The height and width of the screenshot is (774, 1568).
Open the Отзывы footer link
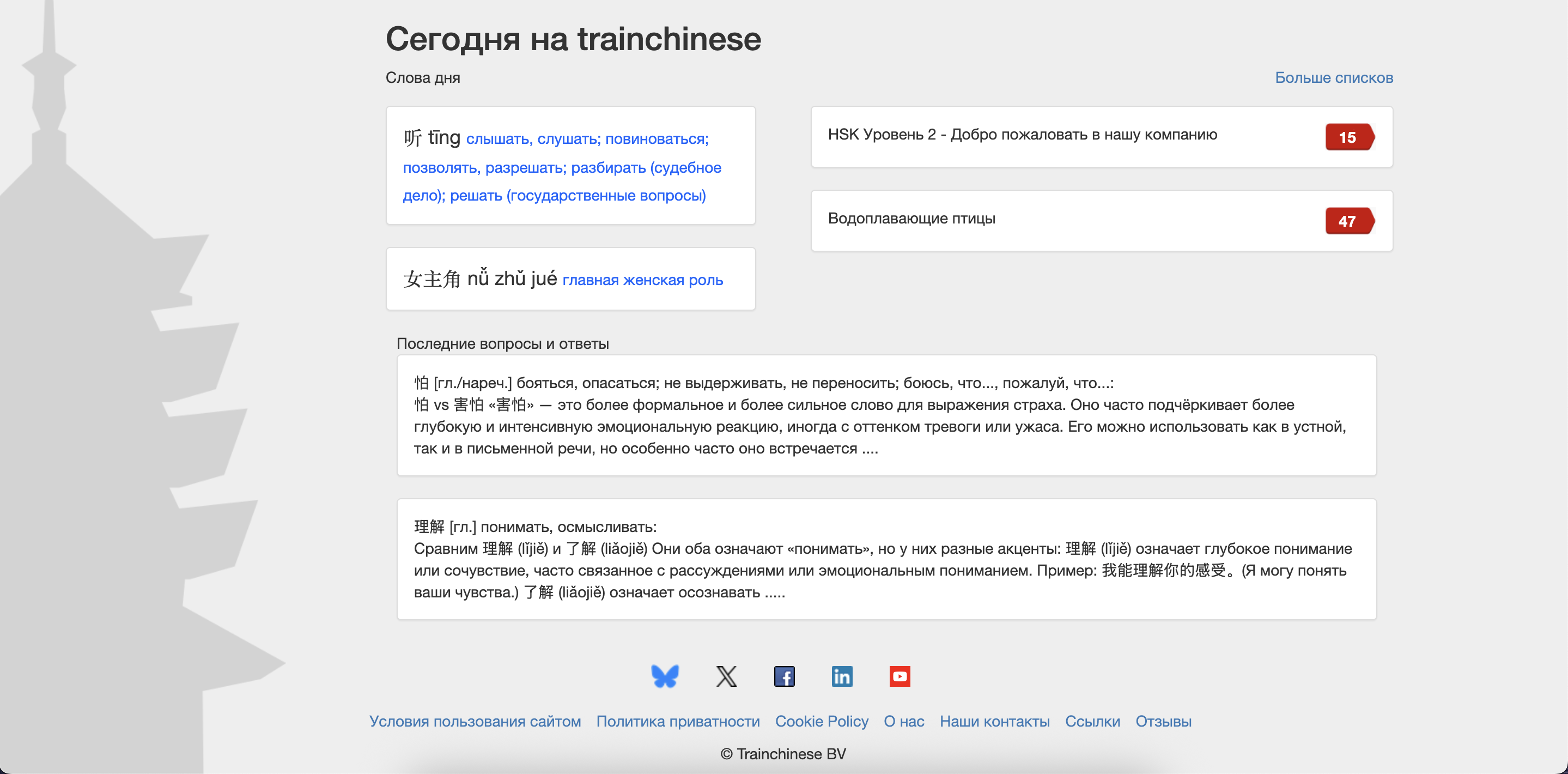(1163, 721)
